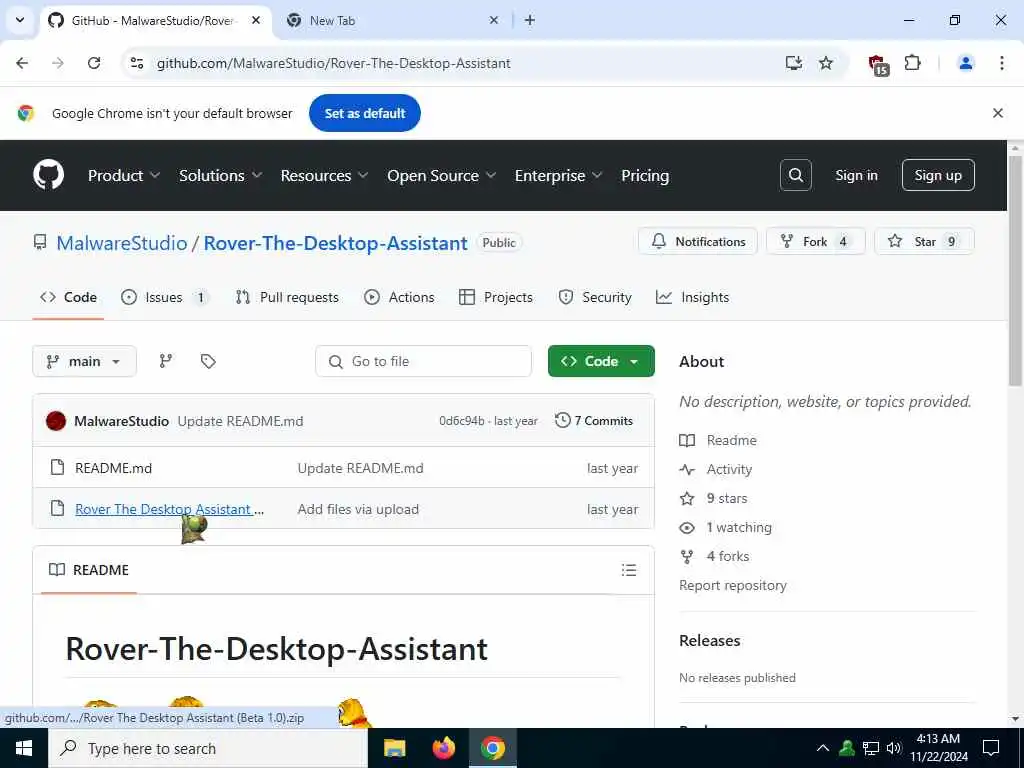Click Report repository link
This screenshot has width=1024, height=768.
(x=733, y=585)
